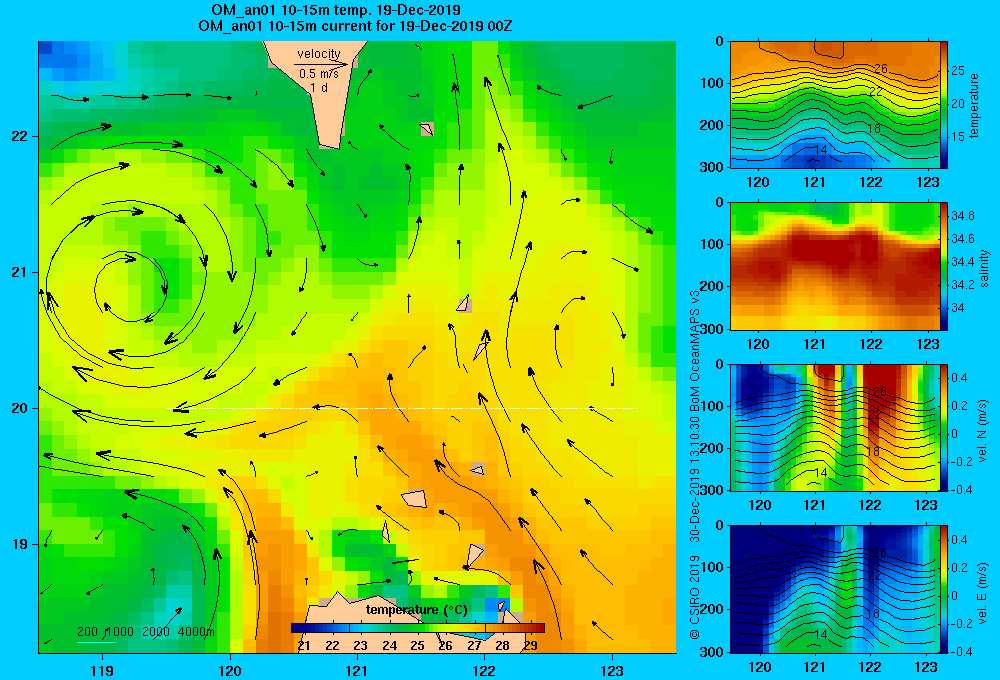
Task: Click the "temperature (°C)" color bar label
Action: click(x=416, y=610)
